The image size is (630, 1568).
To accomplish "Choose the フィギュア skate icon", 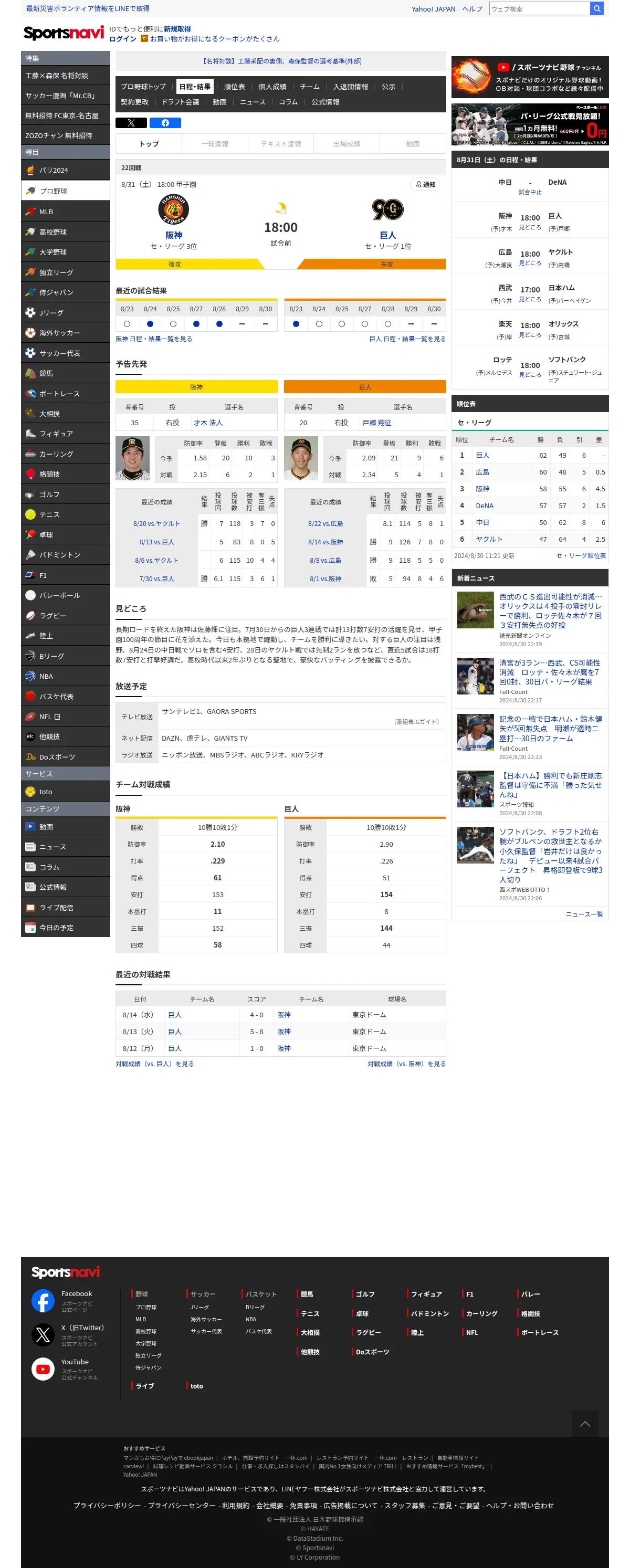I will click(30, 434).
